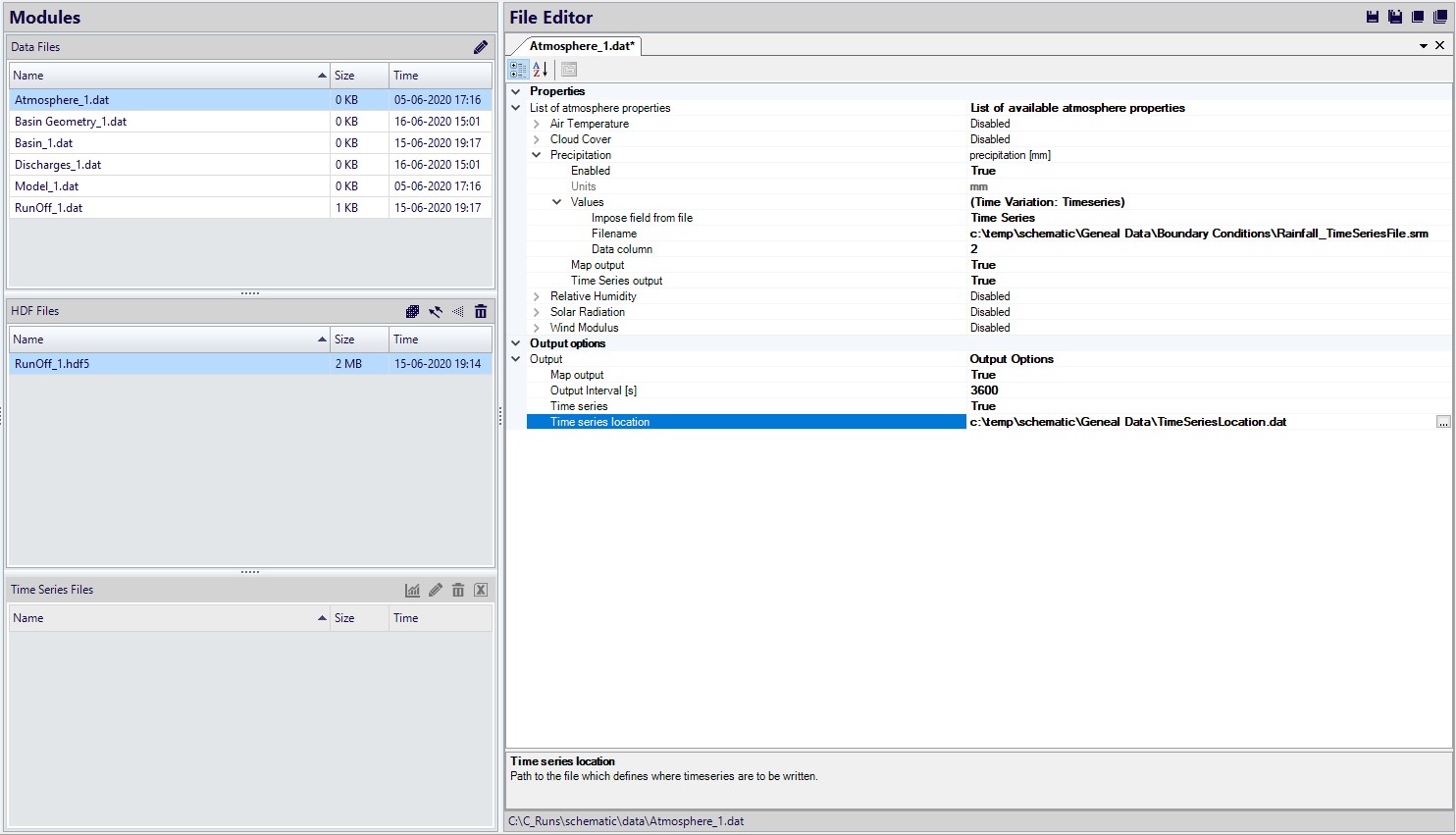This screenshot has height=835, width=1456.
Task: Expand the Cloud Cover node
Action: coord(537,139)
